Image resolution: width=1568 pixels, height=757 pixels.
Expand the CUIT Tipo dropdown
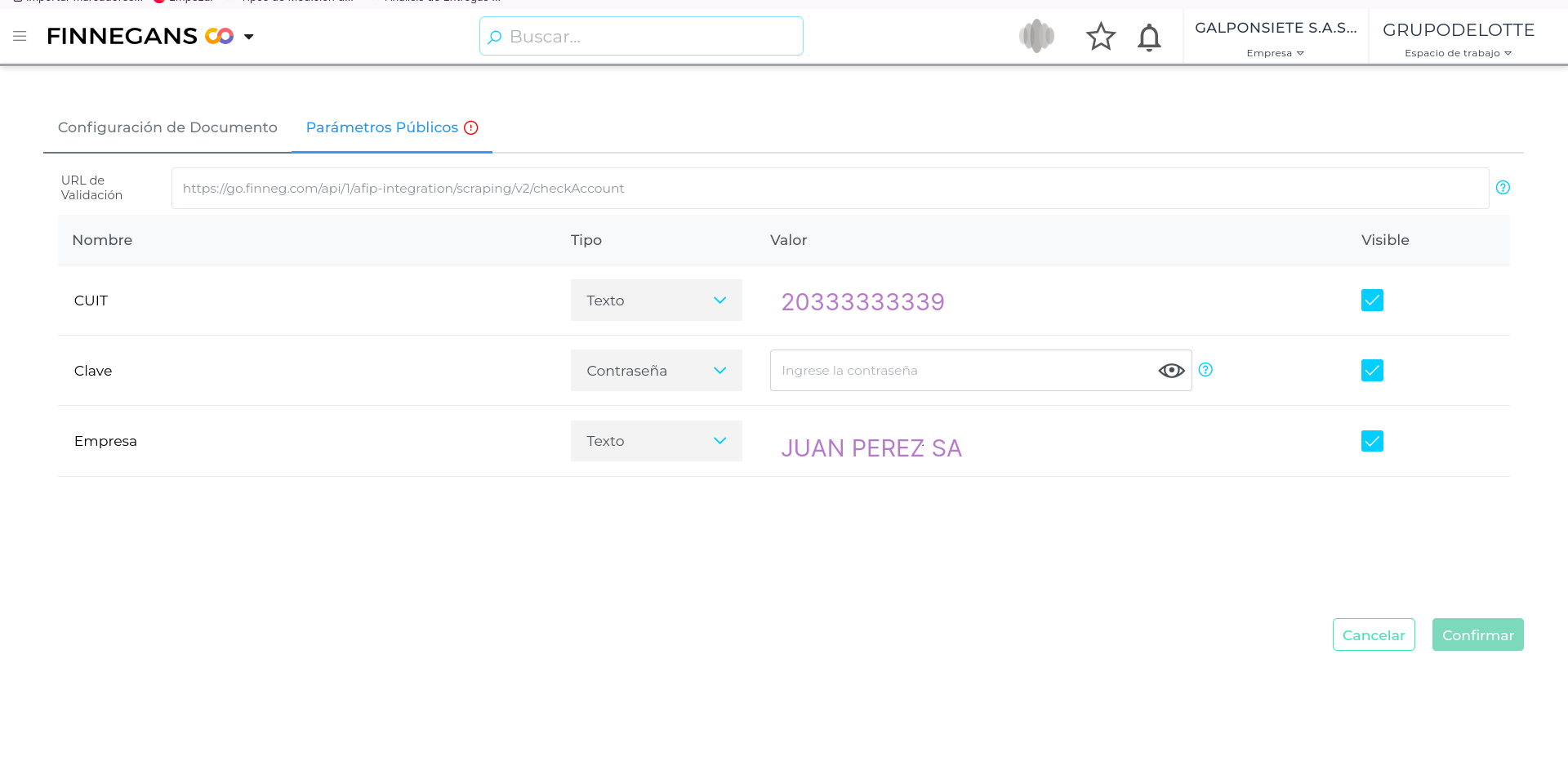tap(656, 301)
